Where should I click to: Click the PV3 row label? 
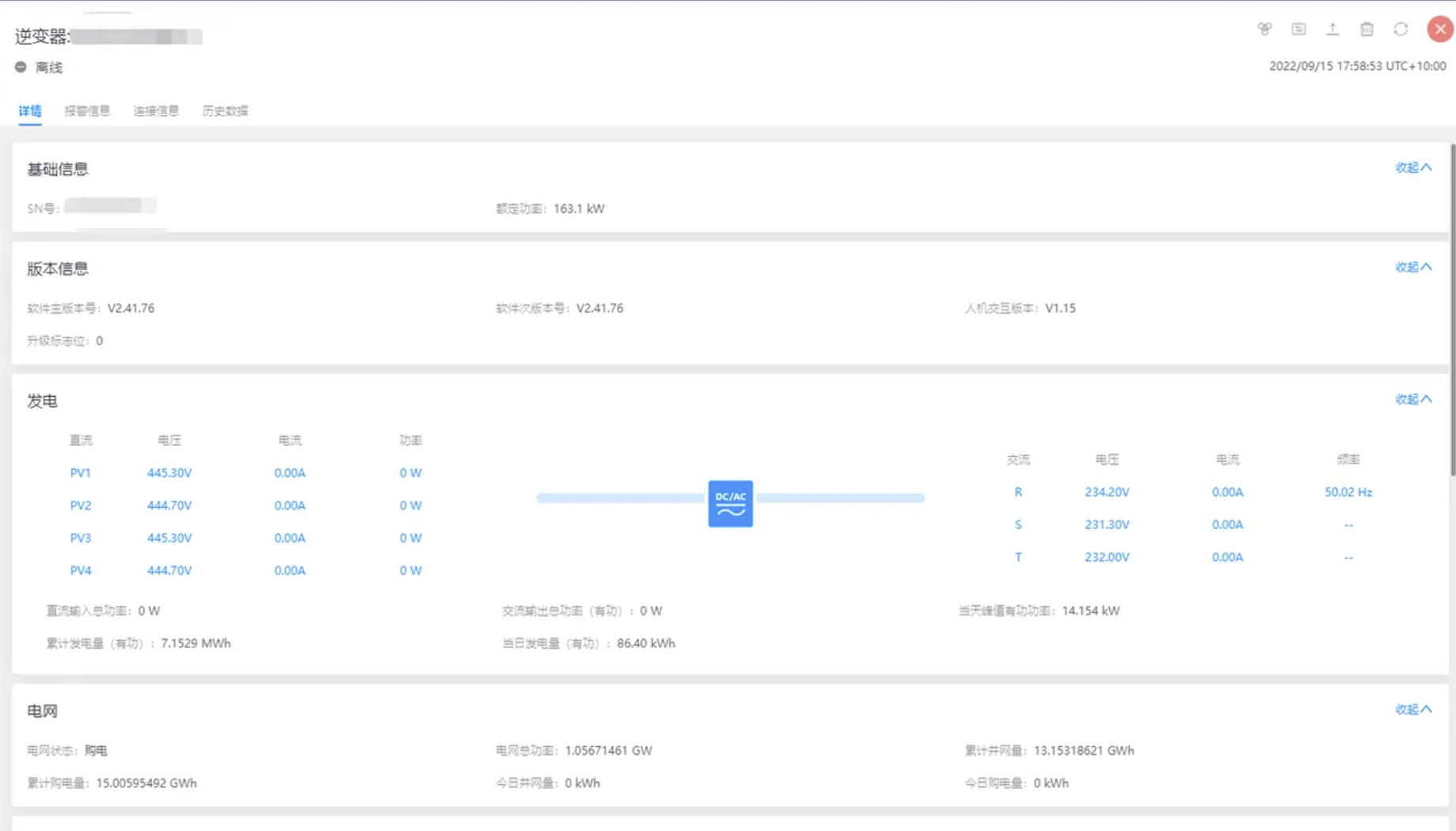(80, 538)
